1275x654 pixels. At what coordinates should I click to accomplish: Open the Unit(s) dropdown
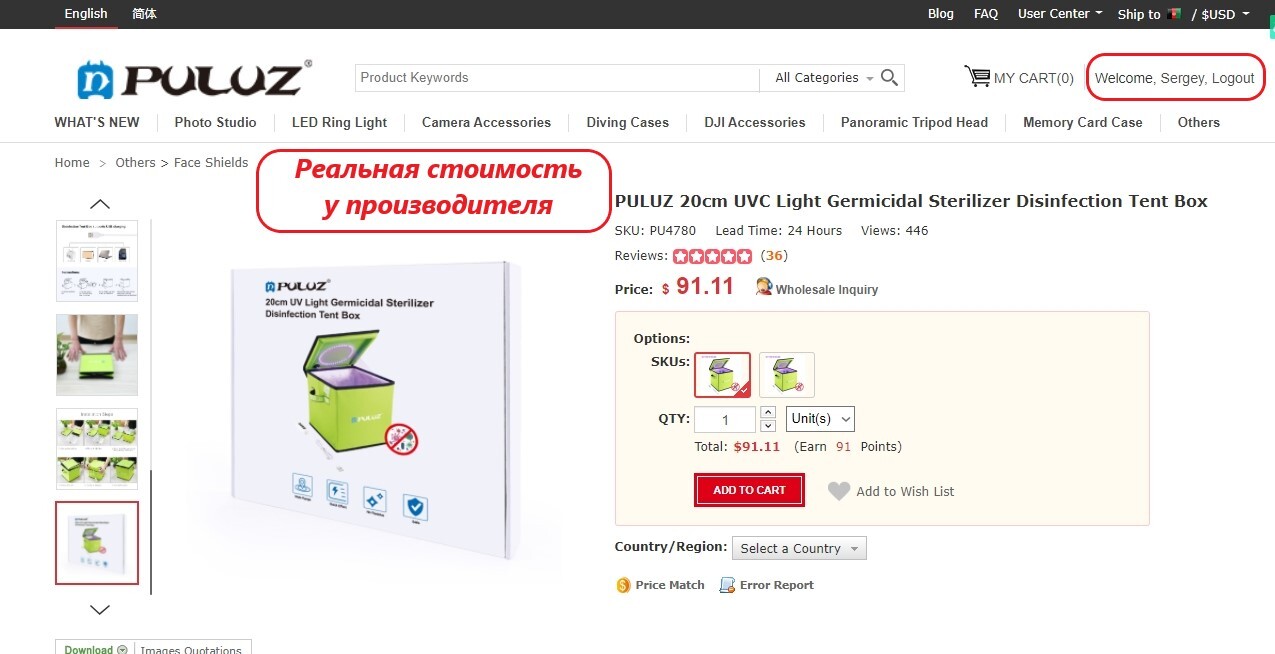point(820,419)
